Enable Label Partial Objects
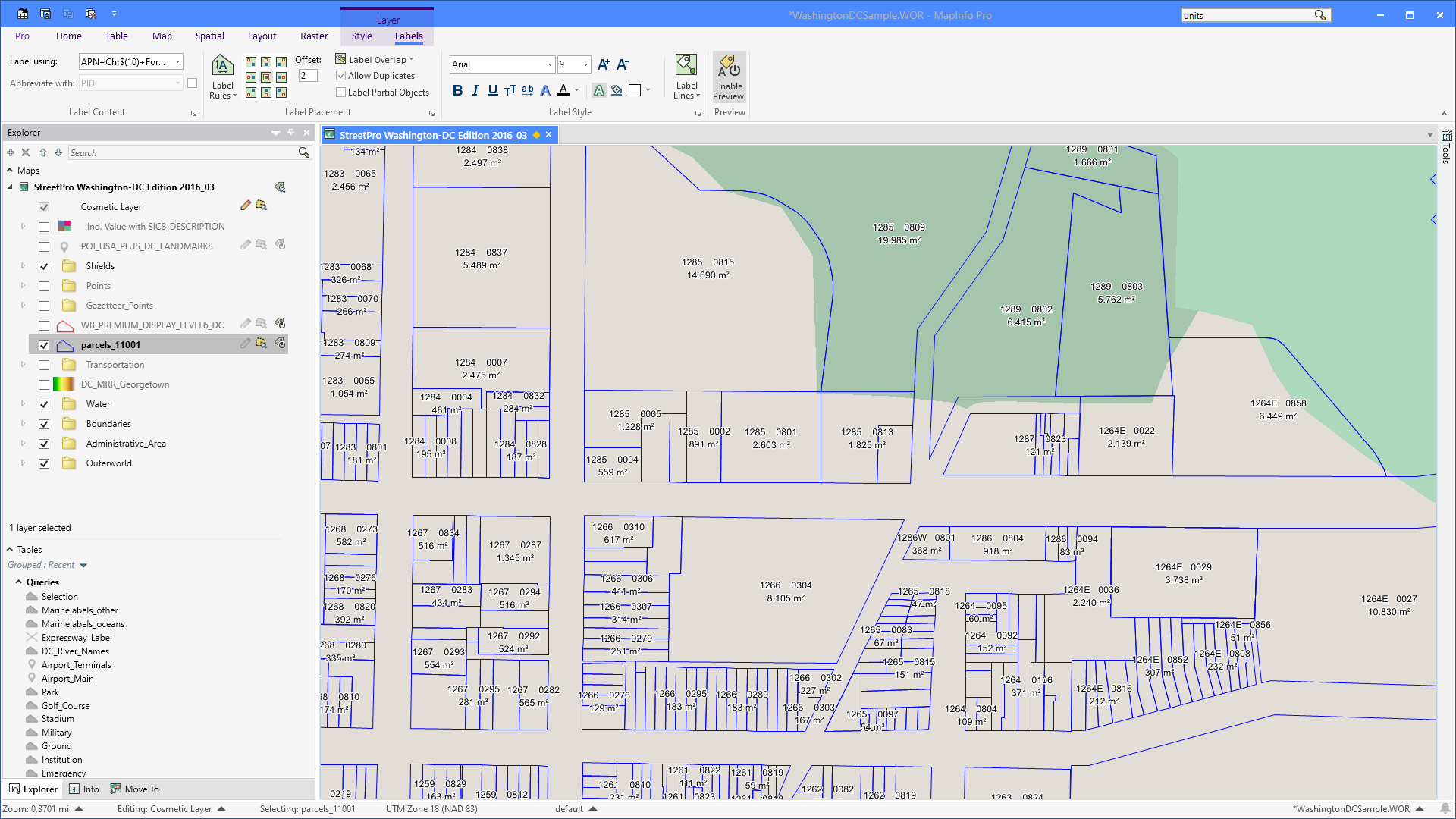The height and width of the screenshot is (819, 1456). click(x=341, y=92)
